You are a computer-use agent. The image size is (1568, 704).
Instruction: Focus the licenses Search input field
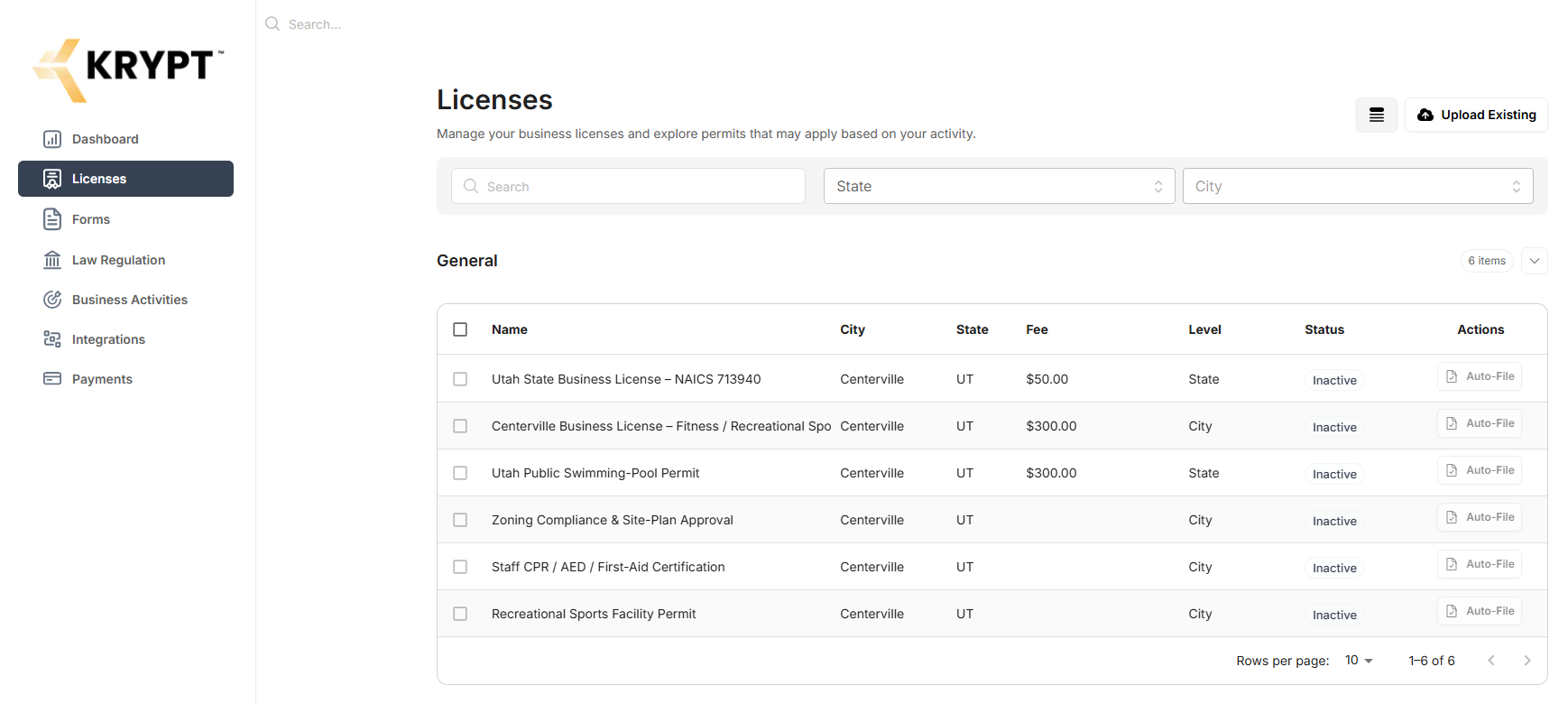(628, 186)
